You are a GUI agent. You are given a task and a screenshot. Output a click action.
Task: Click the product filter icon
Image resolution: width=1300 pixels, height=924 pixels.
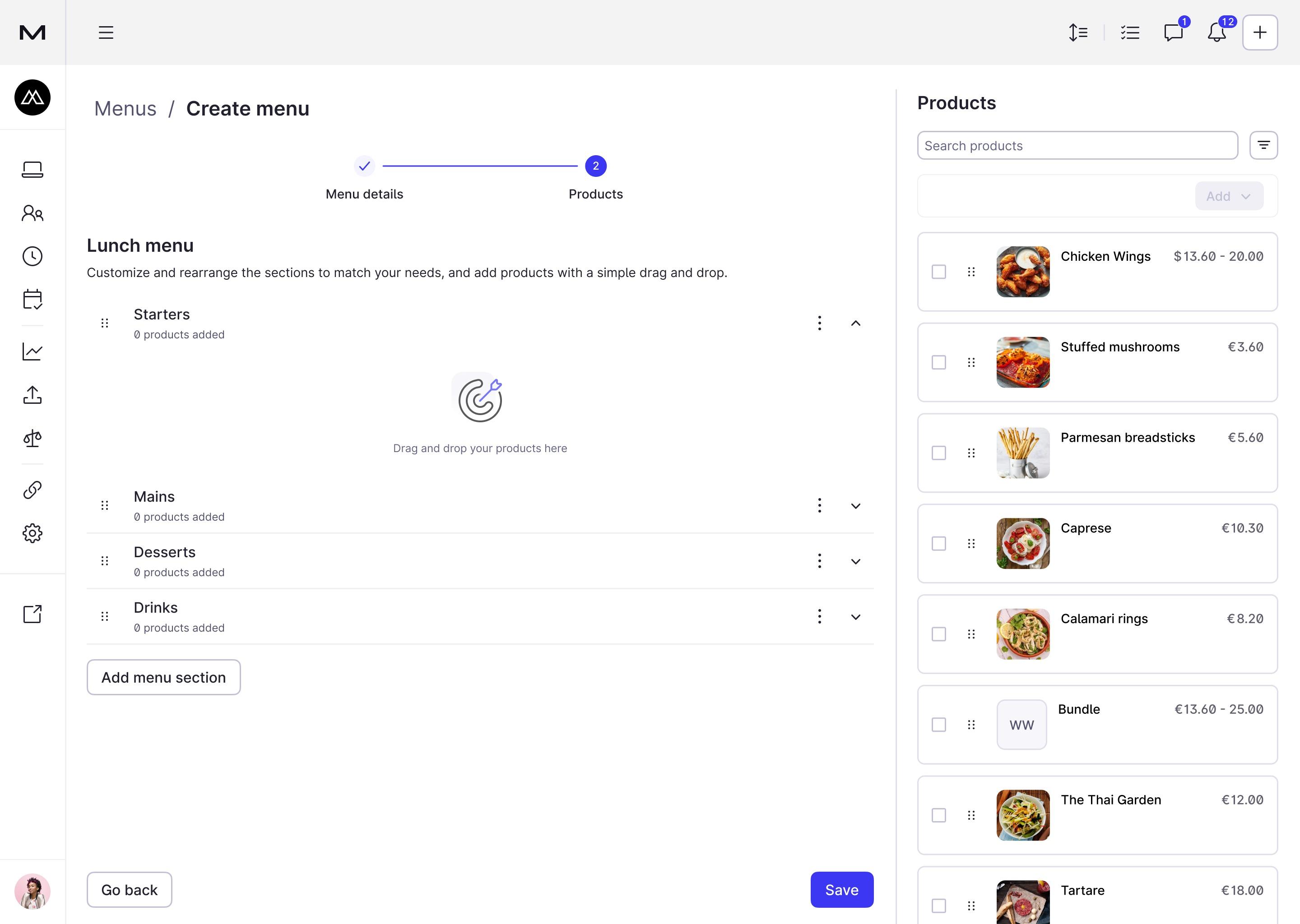(x=1263, y=146)
